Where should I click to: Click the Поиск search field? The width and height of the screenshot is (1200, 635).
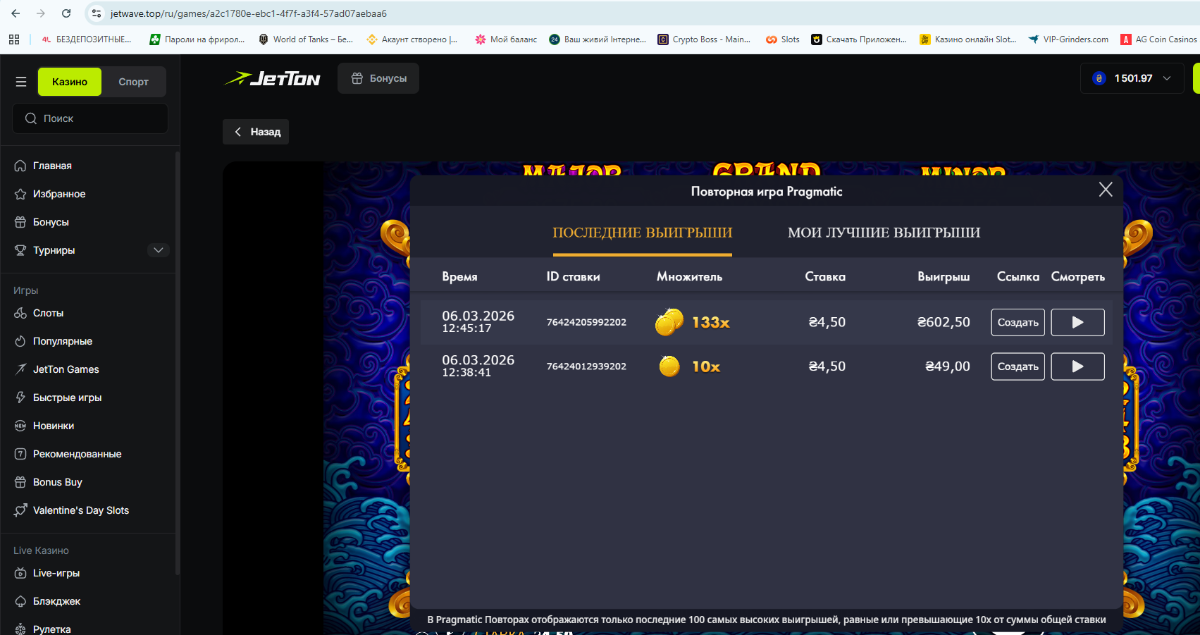click(90, 118)
